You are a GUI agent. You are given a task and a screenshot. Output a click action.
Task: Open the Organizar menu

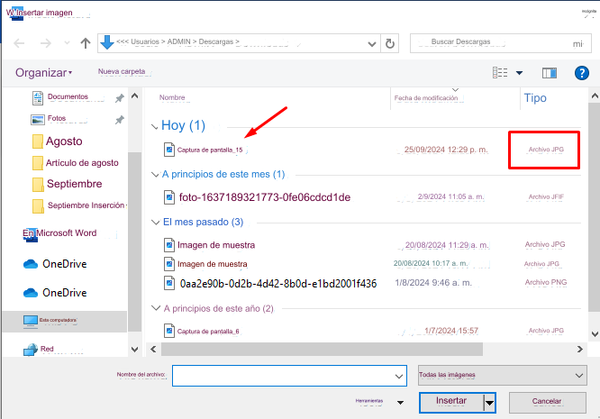pos(43,73)
